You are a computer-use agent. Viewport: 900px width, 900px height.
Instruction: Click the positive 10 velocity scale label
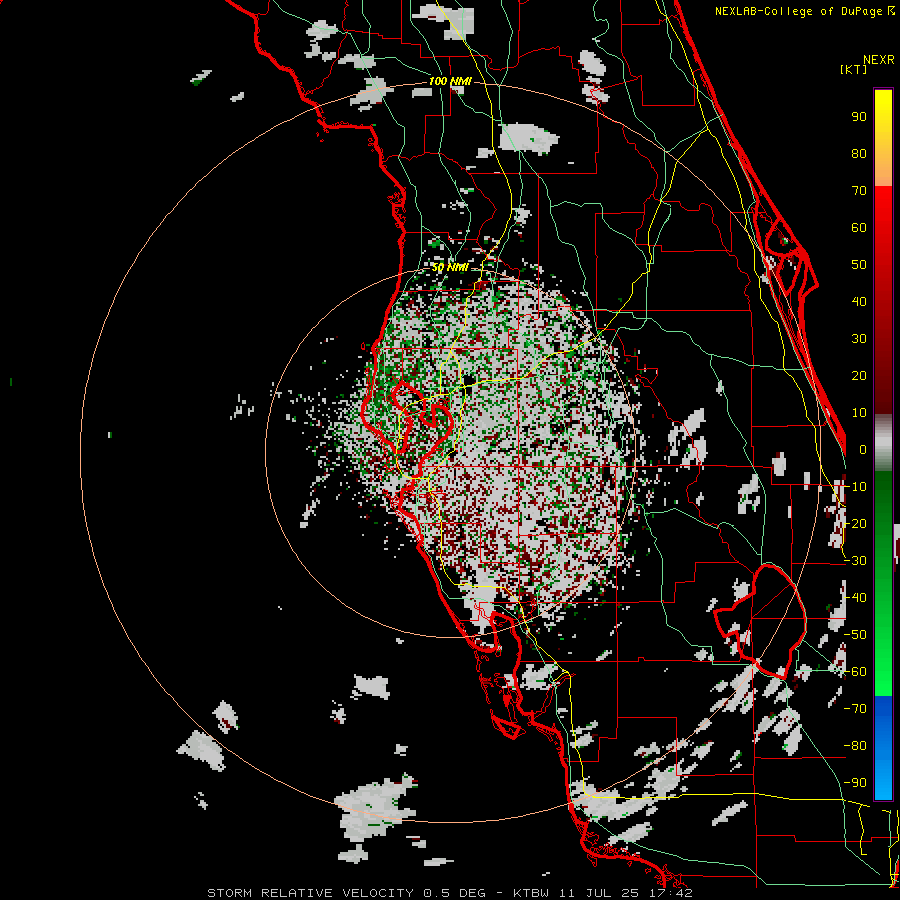(x=859, y=413)
